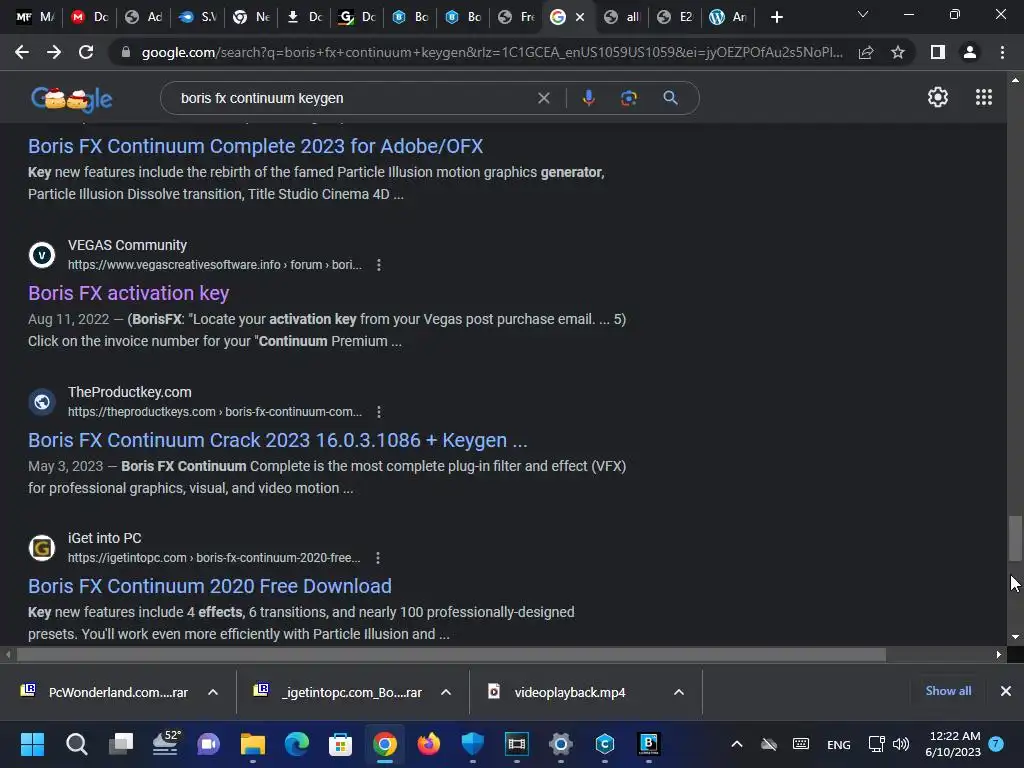This screenshot has width=1024, height=768.
Task: Open tab search dropdown
Action: pyautogui.click(x=863, y=14)
